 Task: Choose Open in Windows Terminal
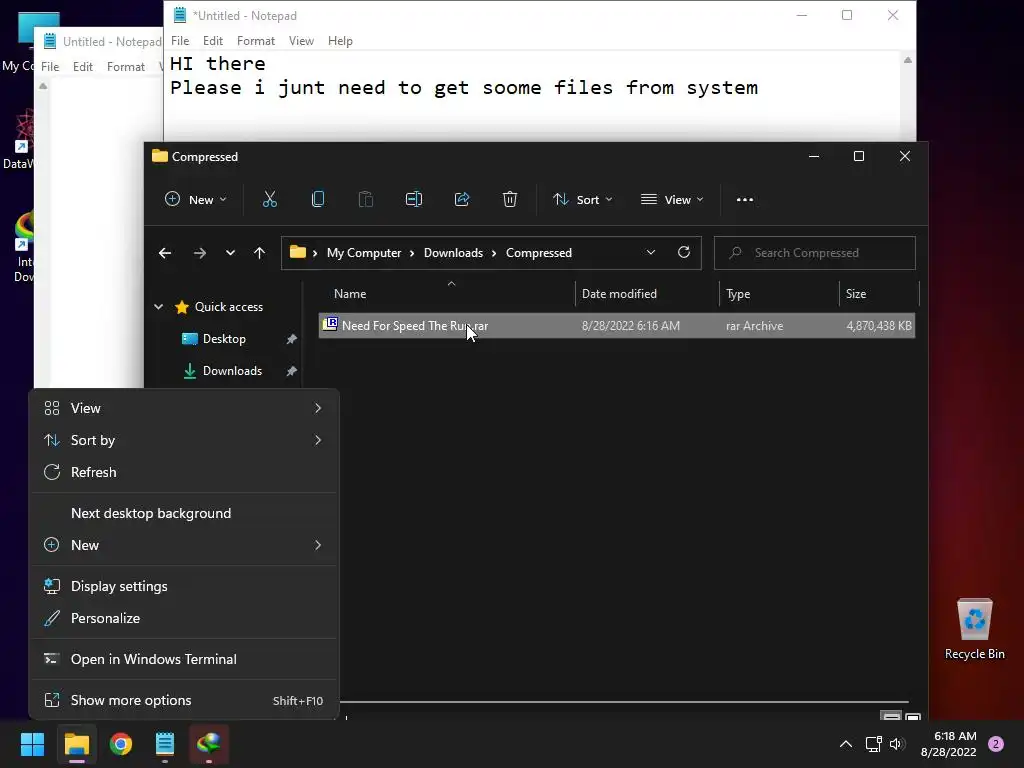[x=184, y=659]
